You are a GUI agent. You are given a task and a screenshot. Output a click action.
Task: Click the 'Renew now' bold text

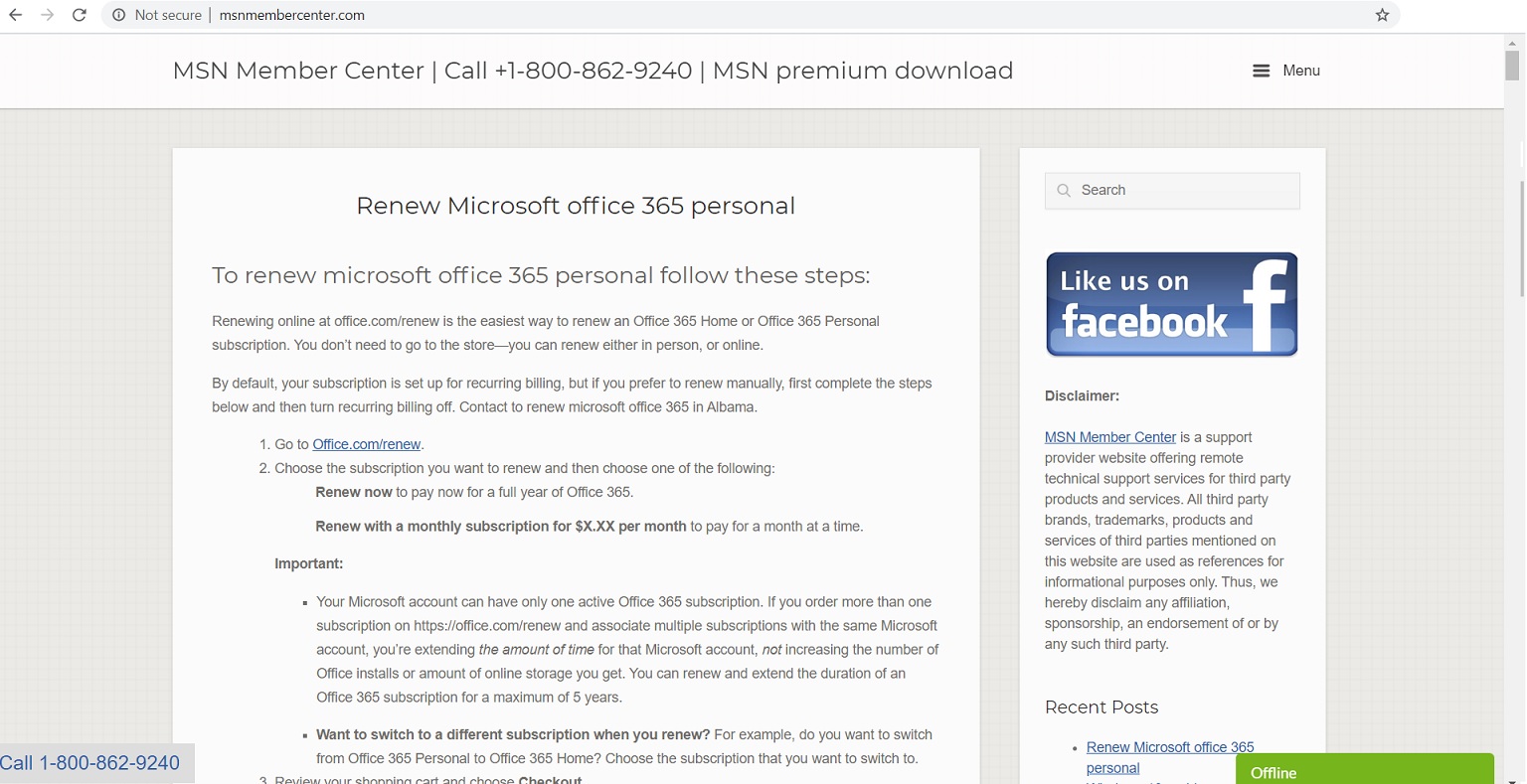pos(354,492)
